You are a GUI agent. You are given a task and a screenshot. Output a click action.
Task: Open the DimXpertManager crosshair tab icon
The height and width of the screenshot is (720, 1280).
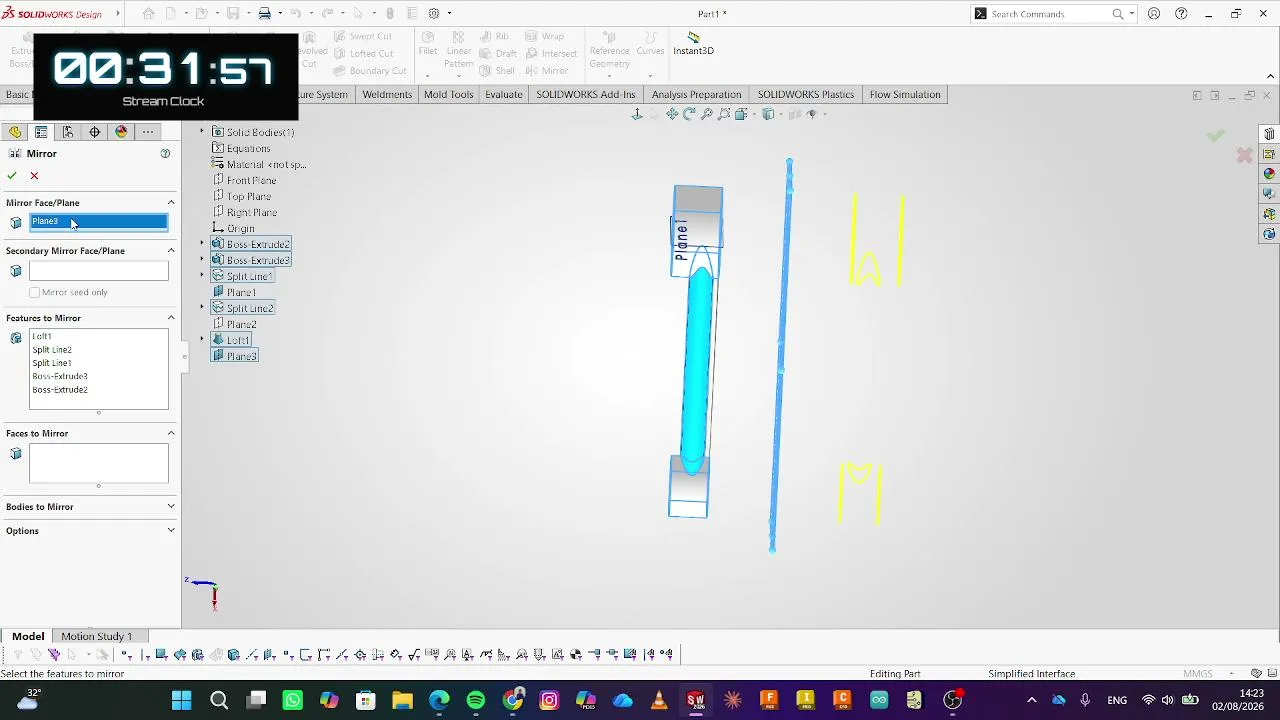click(95, 132)
